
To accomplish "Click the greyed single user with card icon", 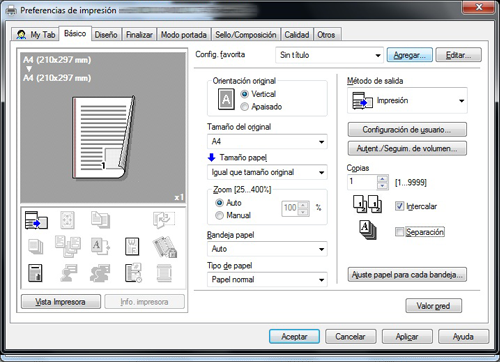I will (x=69, y=273).
